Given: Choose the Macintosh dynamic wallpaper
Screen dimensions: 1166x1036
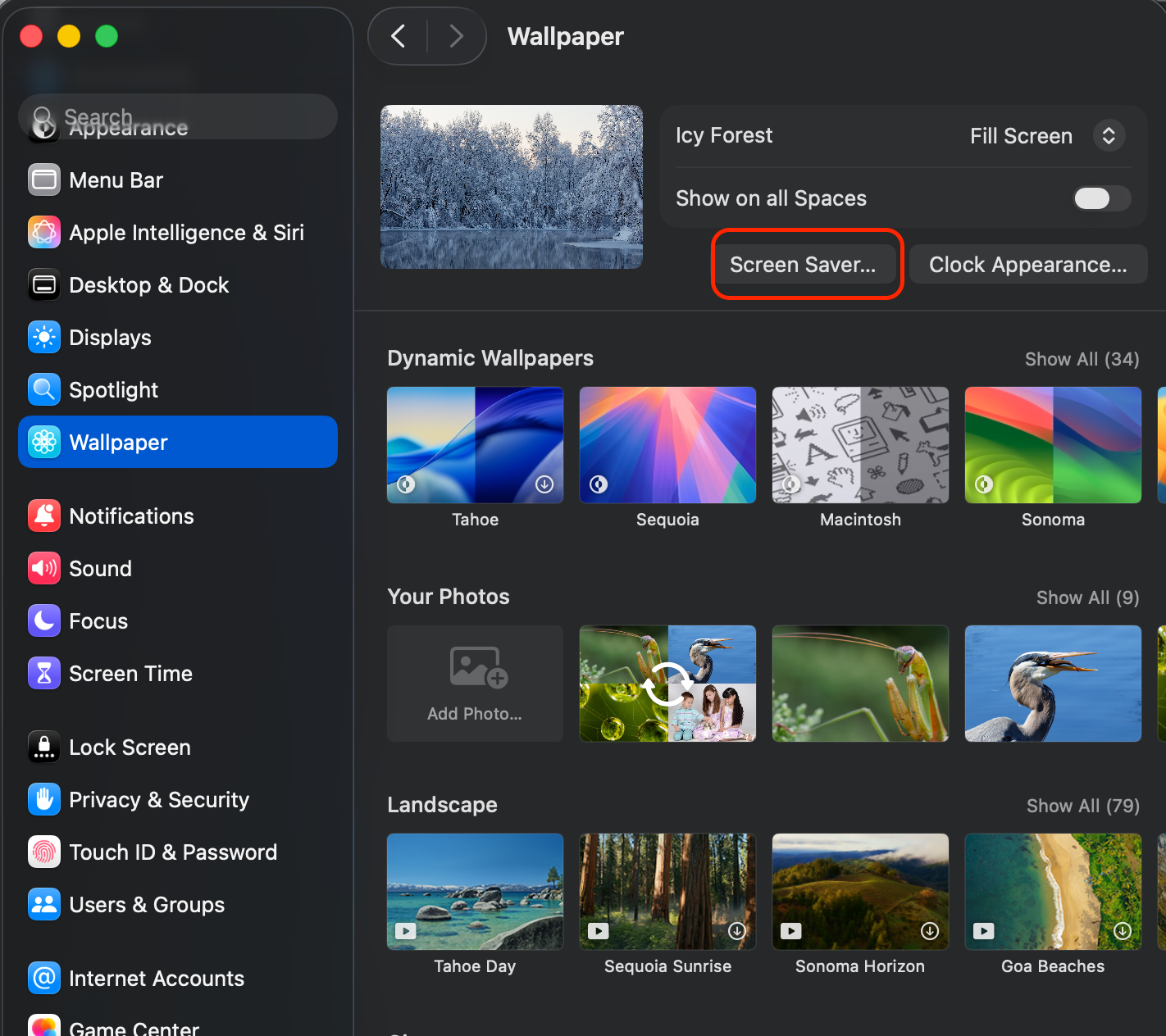Looking at the screenshot, I should click(860, 445).
